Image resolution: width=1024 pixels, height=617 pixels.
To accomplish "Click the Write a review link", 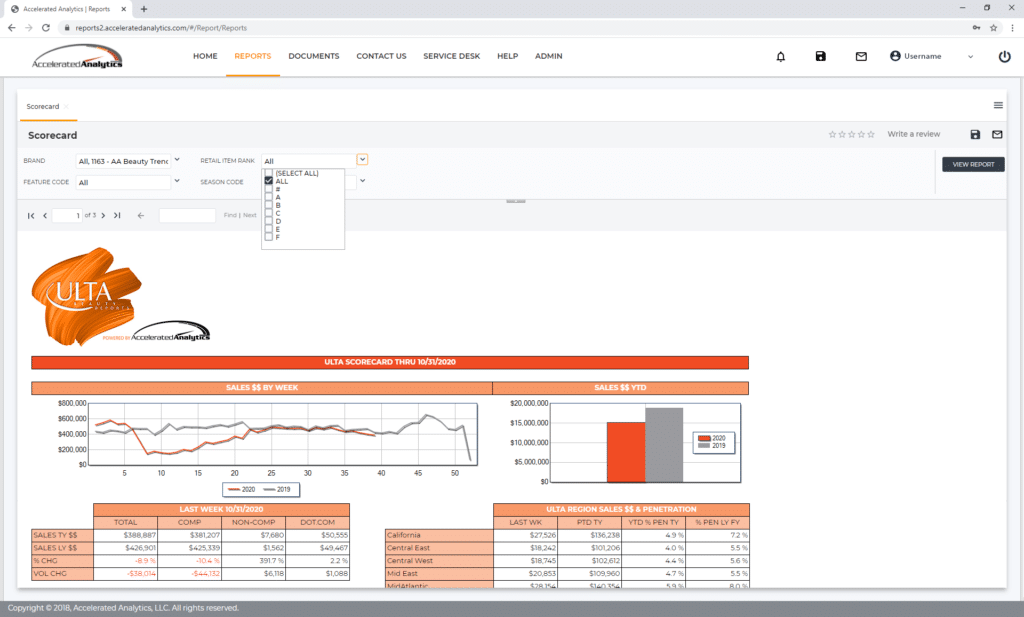I will pyautogui.click(x=913, y=133).
